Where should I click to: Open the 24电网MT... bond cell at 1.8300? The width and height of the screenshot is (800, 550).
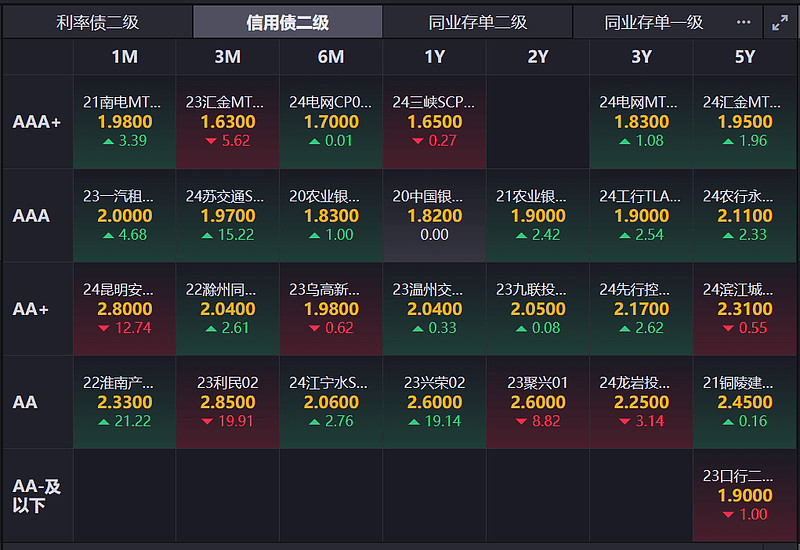coord(641,122)
